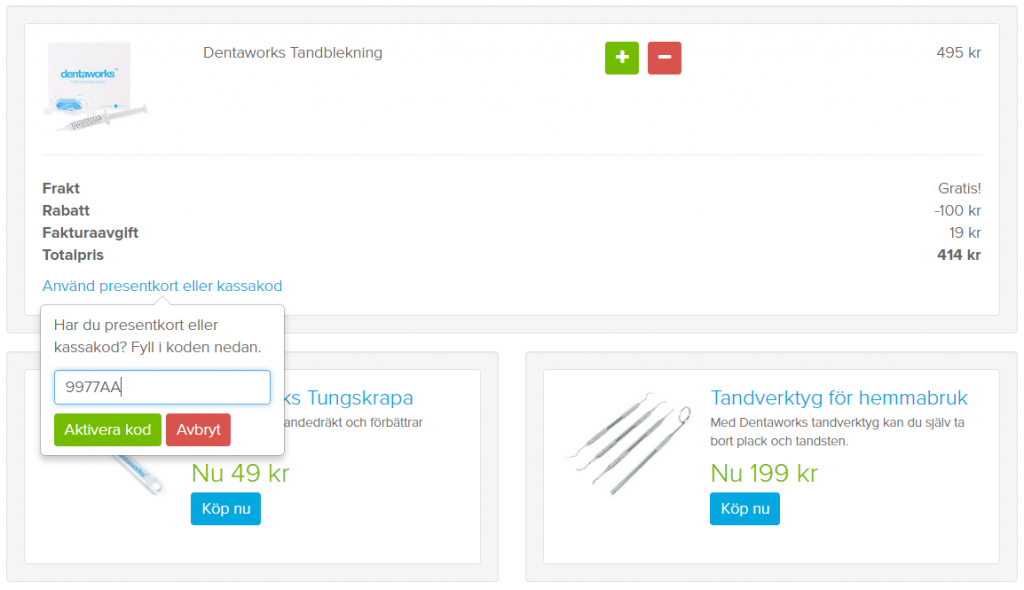Open the Tungskrapa product title
The image size is (1024, 590).
pyautogui.click(x=350, y=398)
